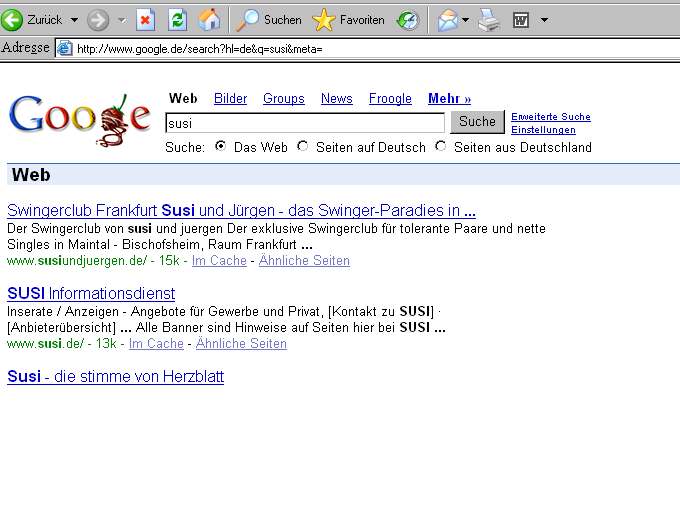Switch to the Bilder search tab
Viewport: 680px width, 512px height.
[x=230, y=98]
